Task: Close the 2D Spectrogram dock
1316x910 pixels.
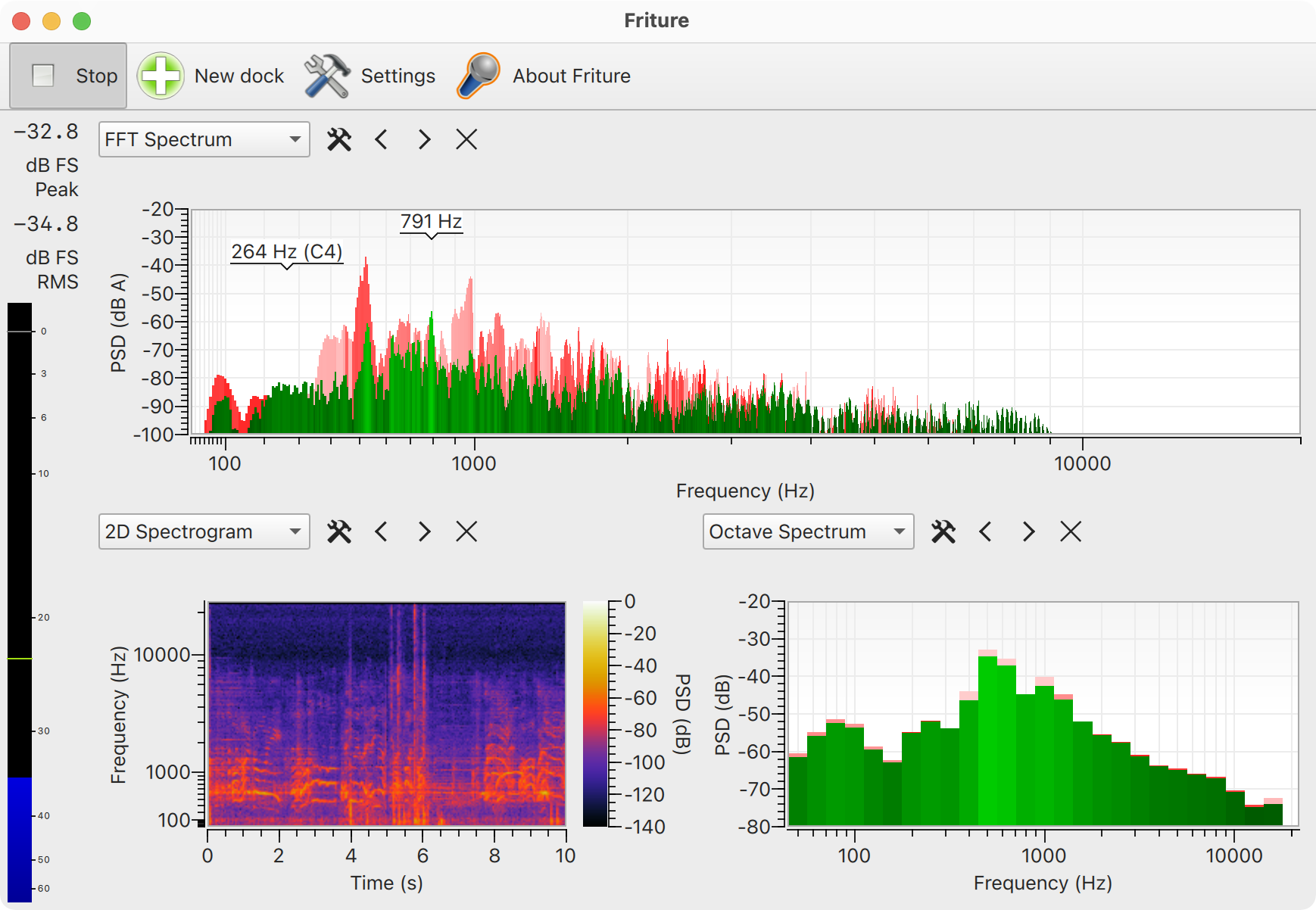Action: [466, 531]
